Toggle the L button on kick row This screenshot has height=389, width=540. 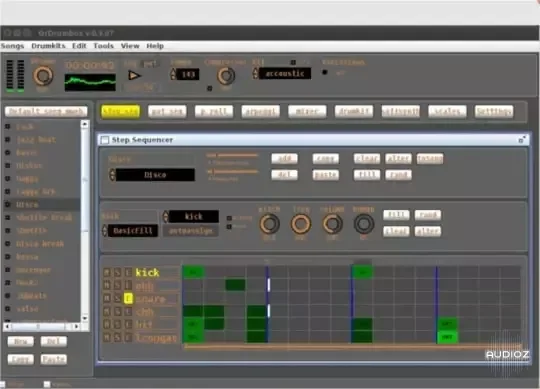pos(128,273)
